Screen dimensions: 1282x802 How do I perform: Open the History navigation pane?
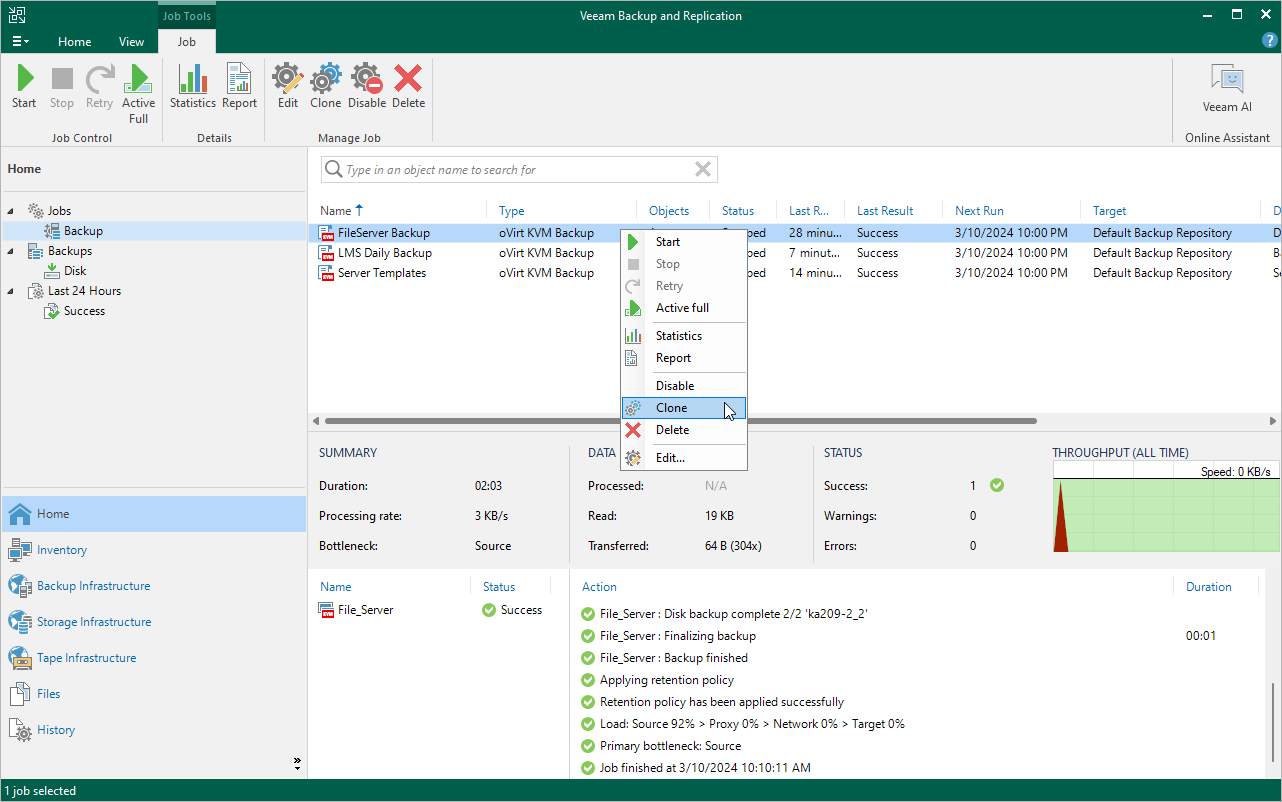(x=154, y=730)
